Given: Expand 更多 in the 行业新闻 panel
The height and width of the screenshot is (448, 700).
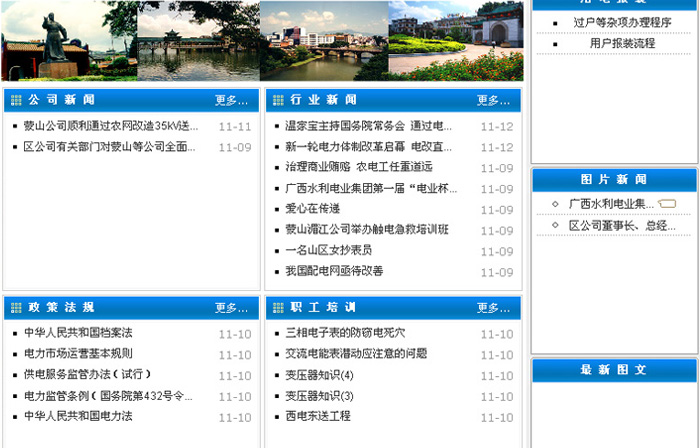Looking at the screenshot, I should click(x=493, y=100).
